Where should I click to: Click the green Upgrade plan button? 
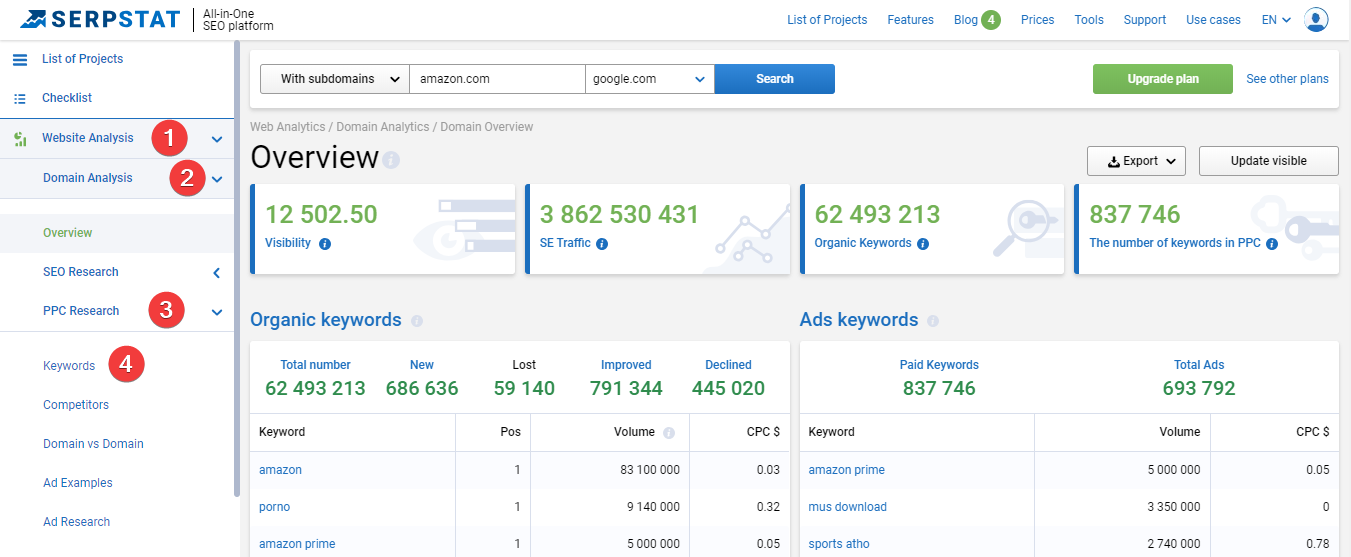(x=1164, y=79)
